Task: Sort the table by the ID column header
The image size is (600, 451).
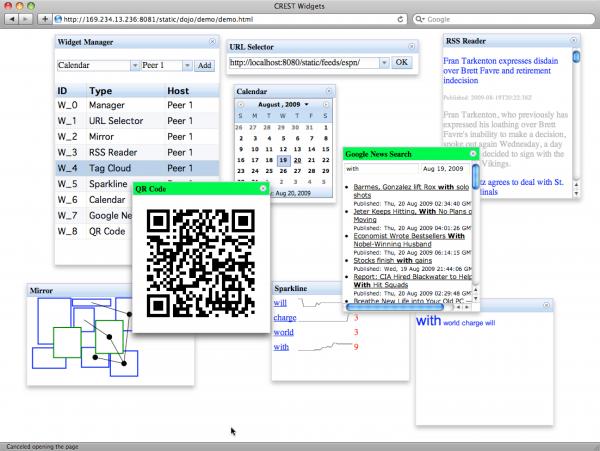Action: coord(71,91)
